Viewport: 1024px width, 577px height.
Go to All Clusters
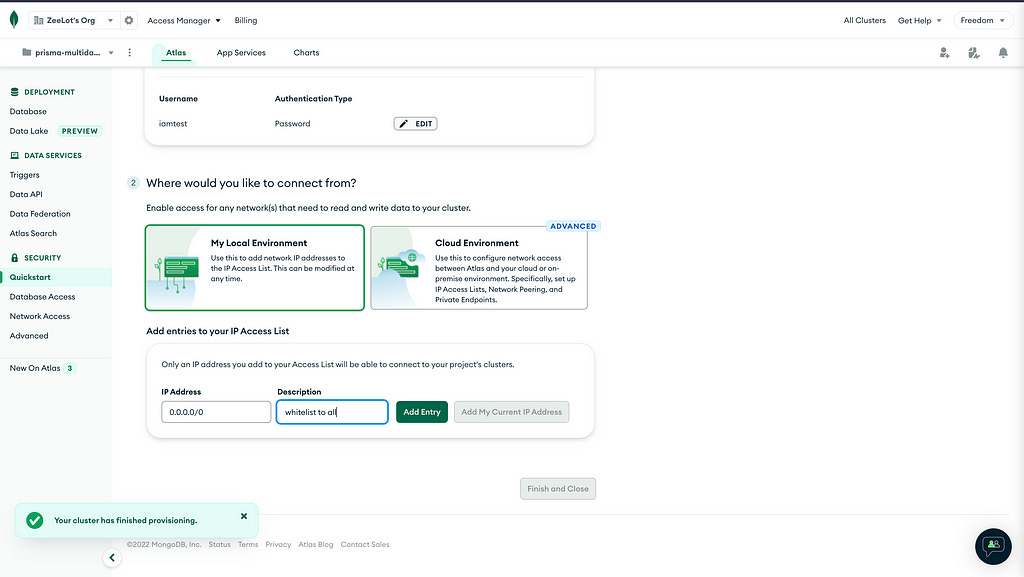(864, 20)
